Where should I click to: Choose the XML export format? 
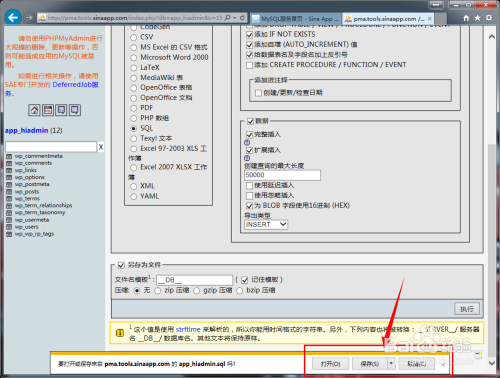point(134,186)
